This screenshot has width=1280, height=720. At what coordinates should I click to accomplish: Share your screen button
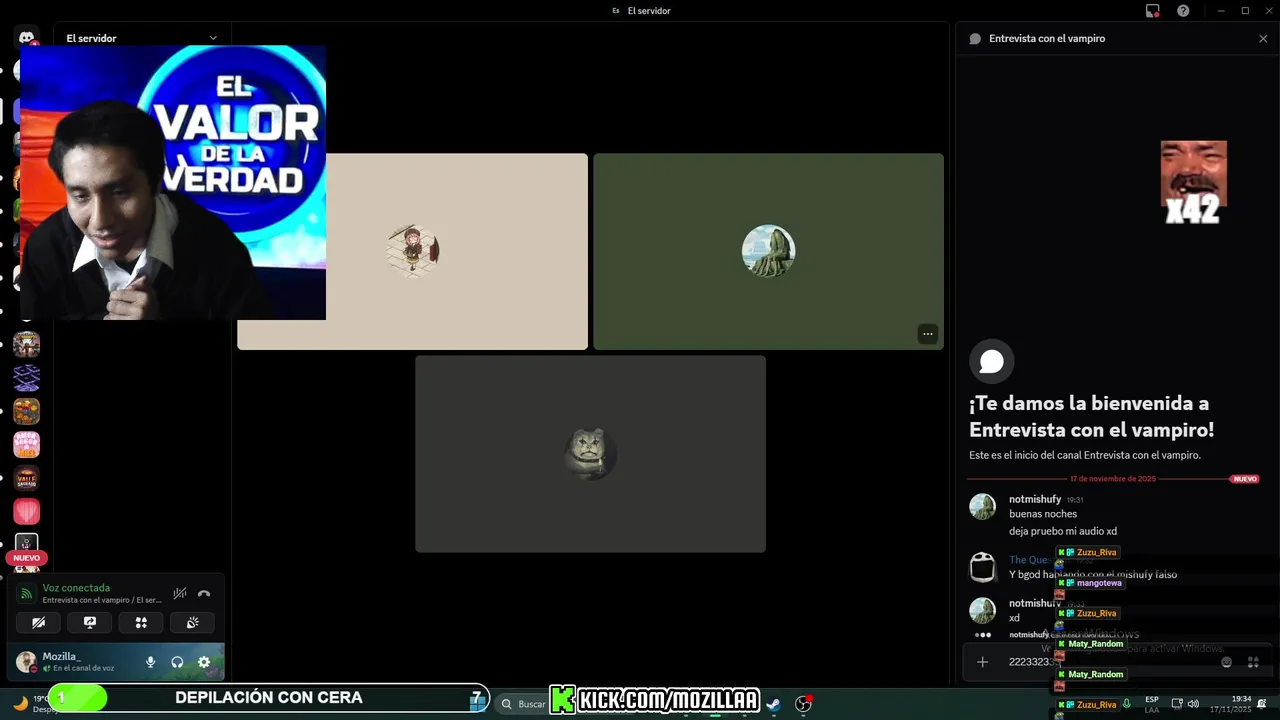click(90, 622)
